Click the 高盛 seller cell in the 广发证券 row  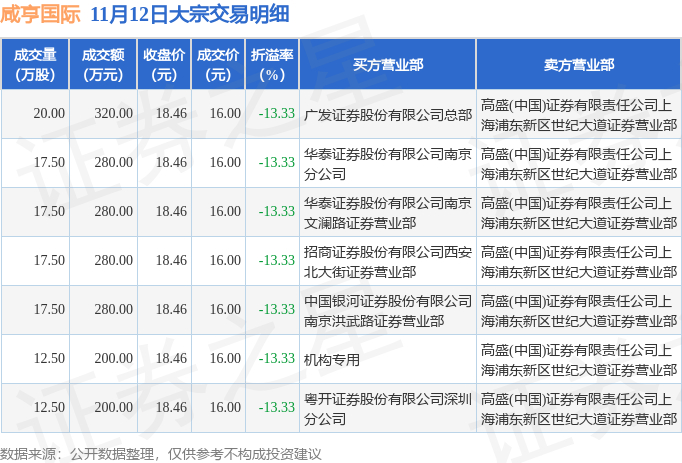coord(579,115)
